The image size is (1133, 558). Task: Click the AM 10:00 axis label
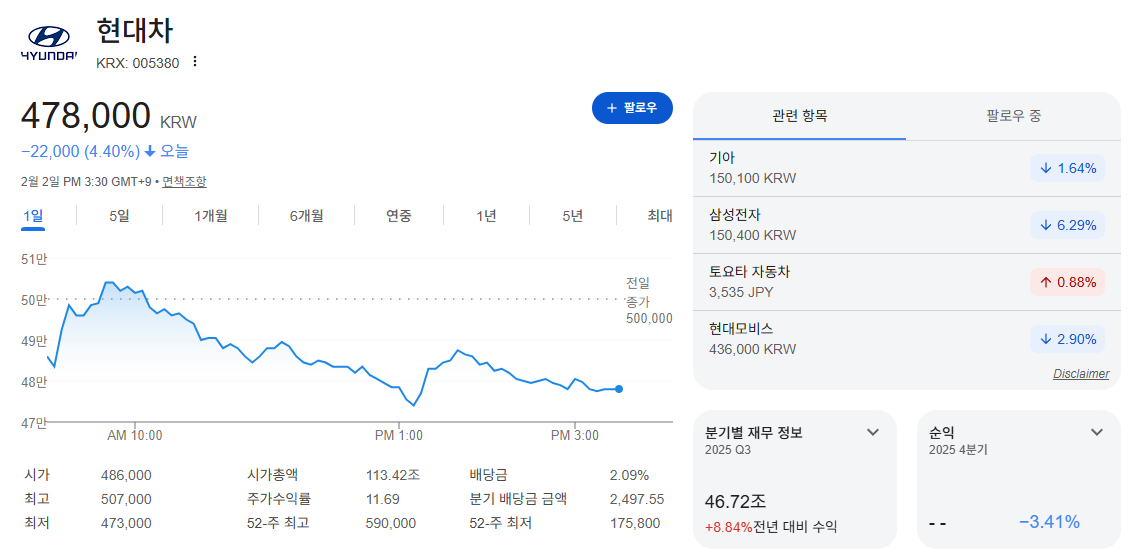[x=135, y=436]
